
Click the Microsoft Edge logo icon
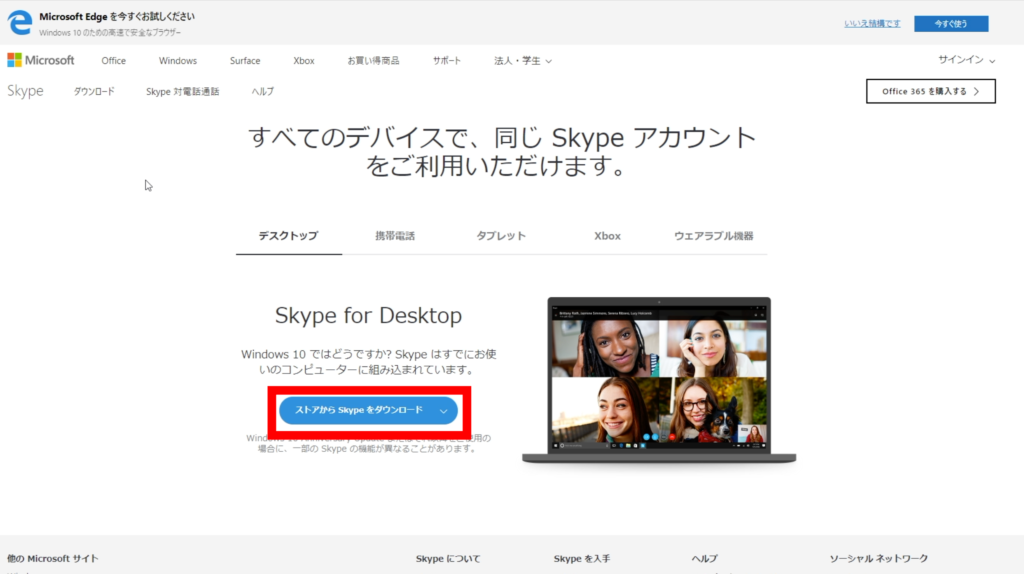pyautogui.click(x=20, y=23)
